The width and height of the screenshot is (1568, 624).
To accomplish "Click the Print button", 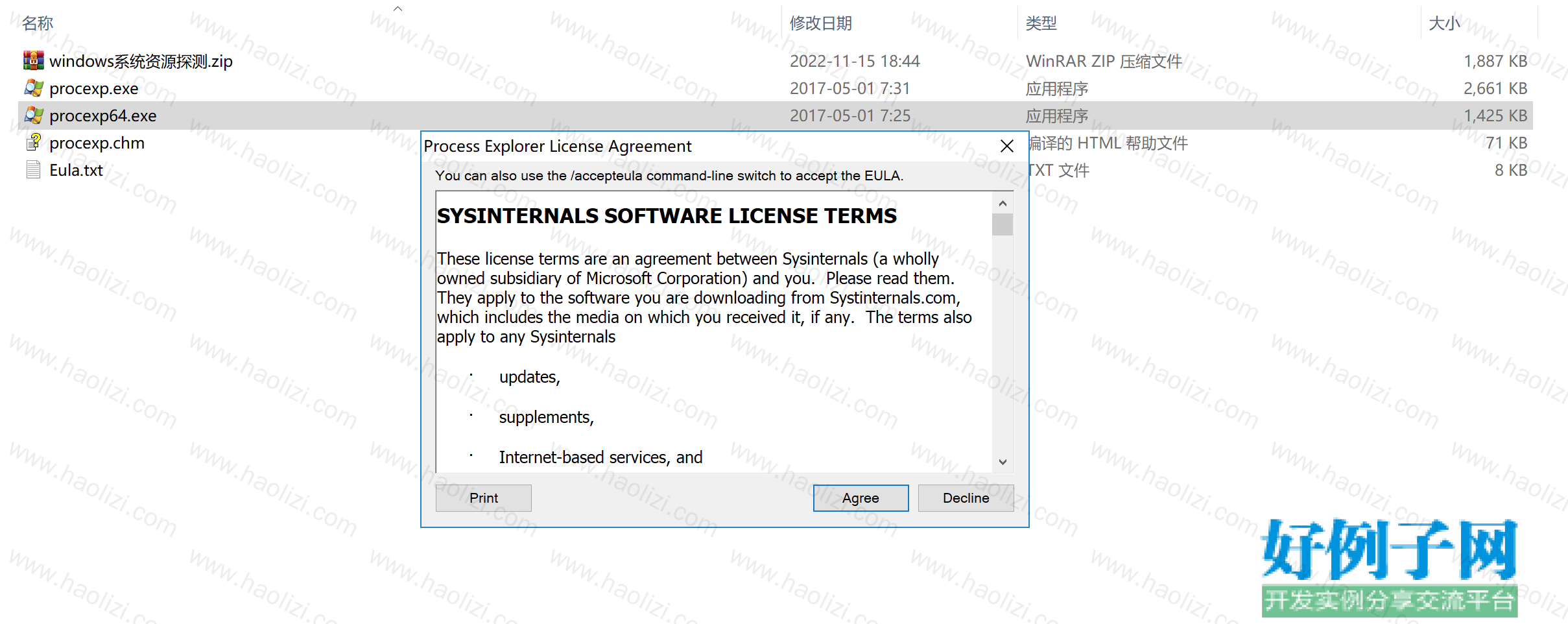I will (484, 498).
